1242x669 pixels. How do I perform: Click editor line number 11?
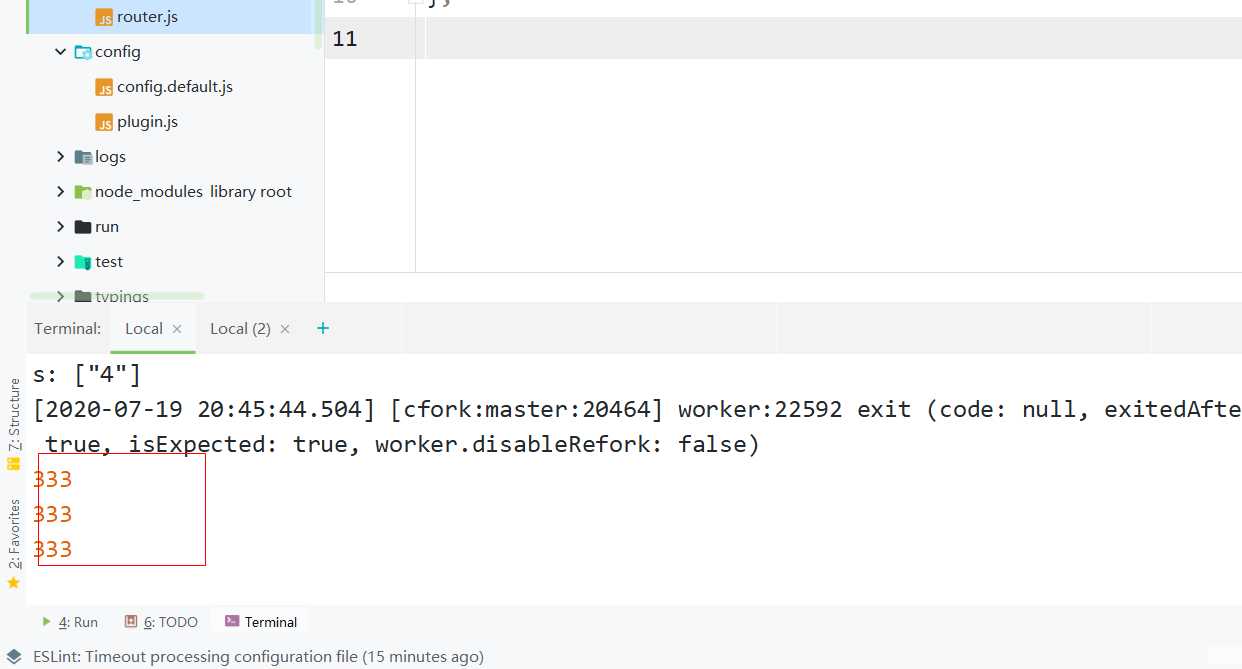tap(345, 39)
